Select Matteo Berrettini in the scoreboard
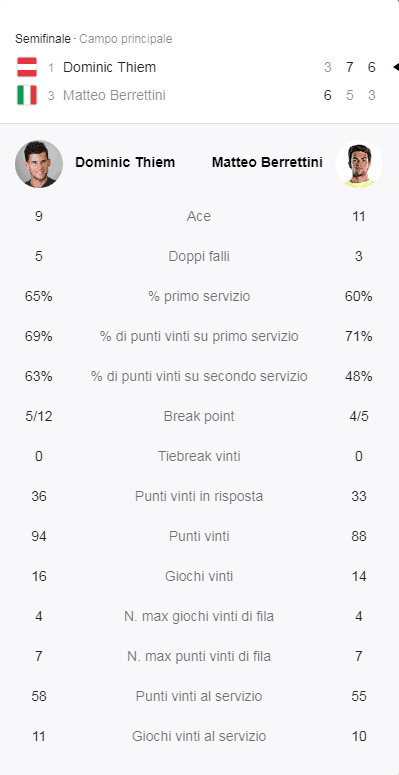 [x=114, y=95]
